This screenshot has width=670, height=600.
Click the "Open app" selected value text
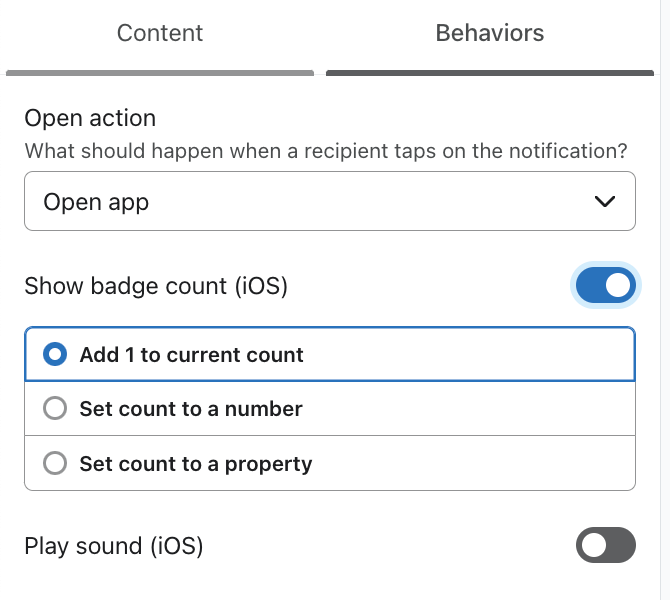point(96,202)
